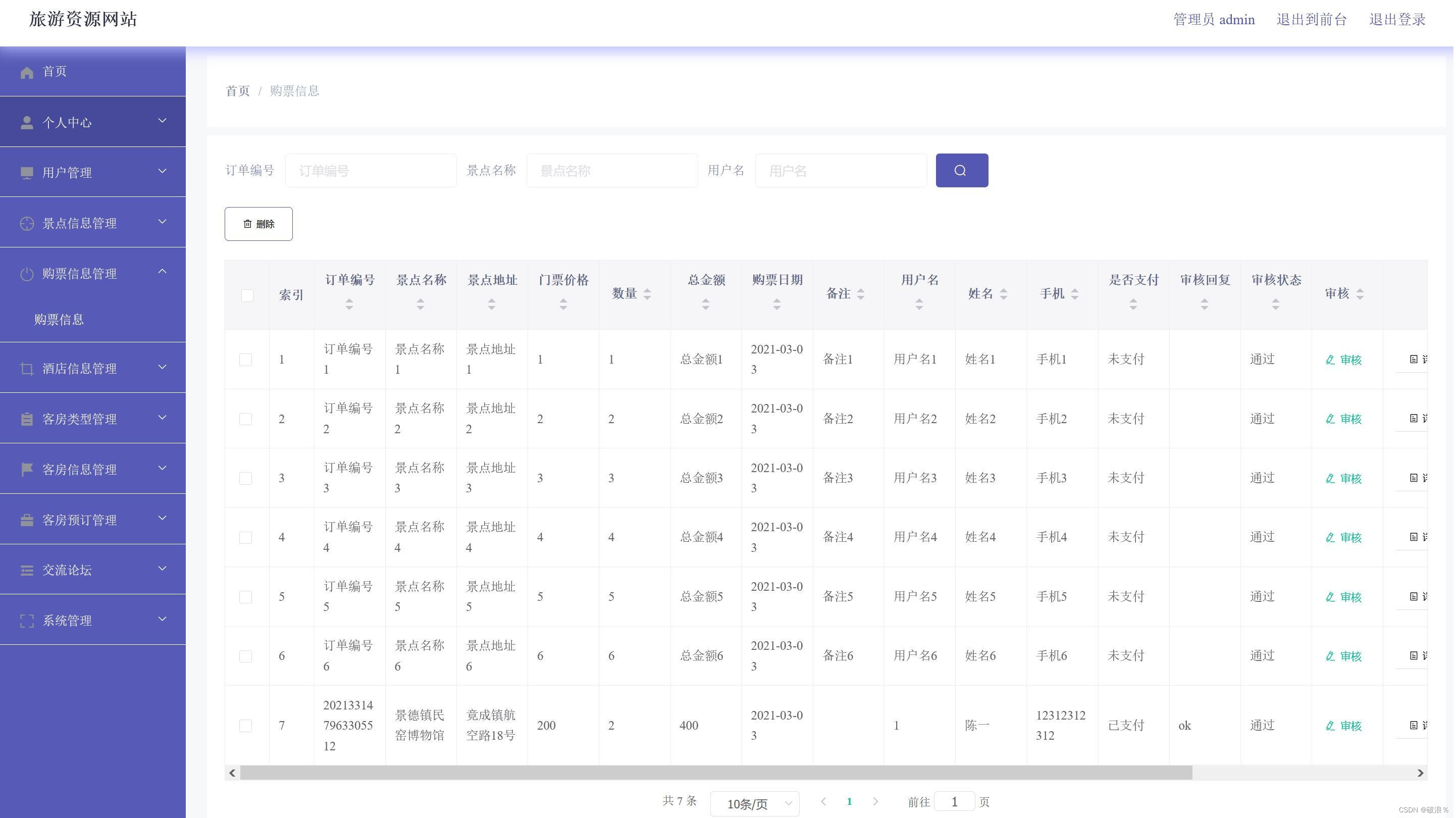Click the 客房信息管理 flag icon
Image resolution: width=1456 pixels, height=818 pixels.
coord(27,470)
